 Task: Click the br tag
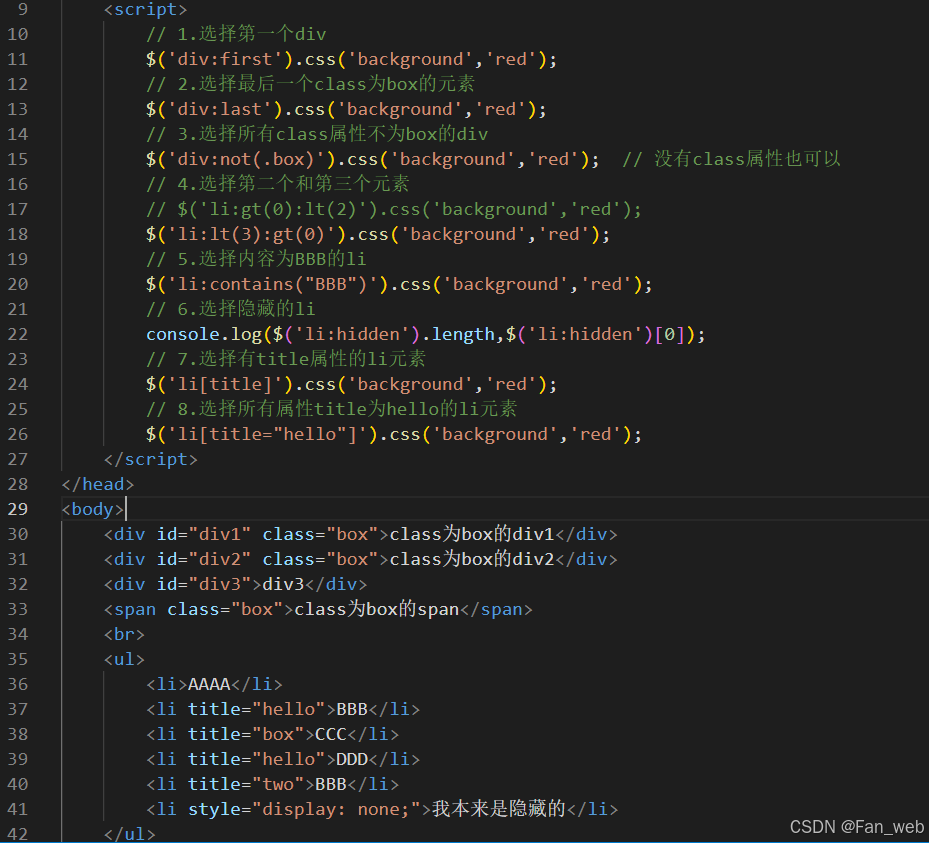tap(124, 634)
